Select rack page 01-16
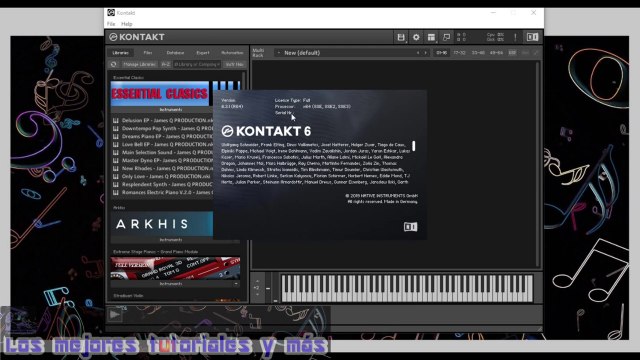The image size is (640, 360). tap(441, 53)
